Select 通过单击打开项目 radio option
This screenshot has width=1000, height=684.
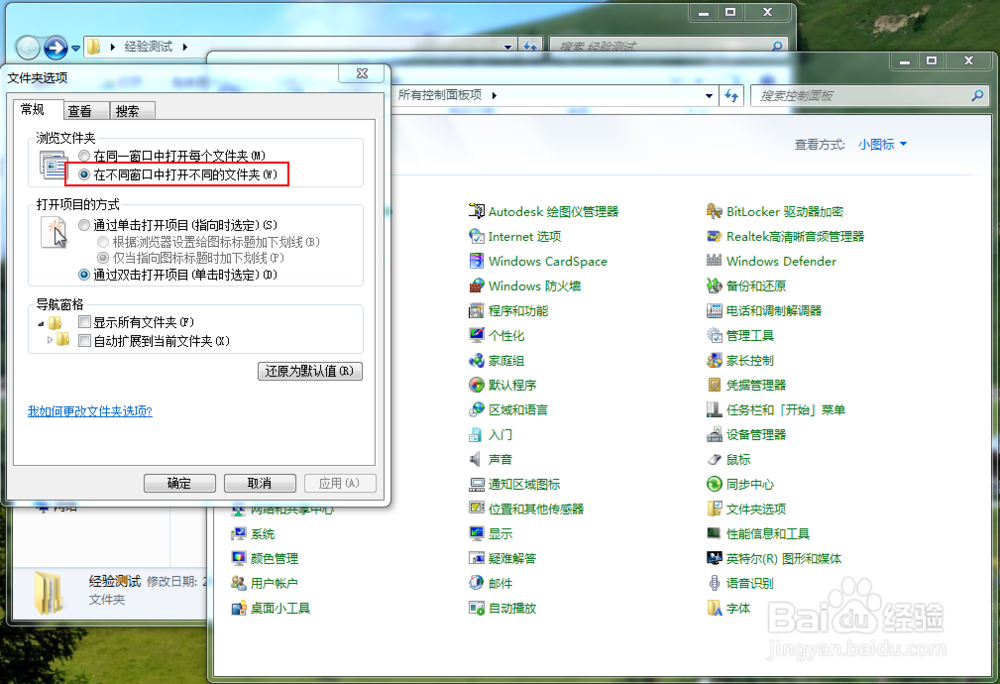point(84,224)
